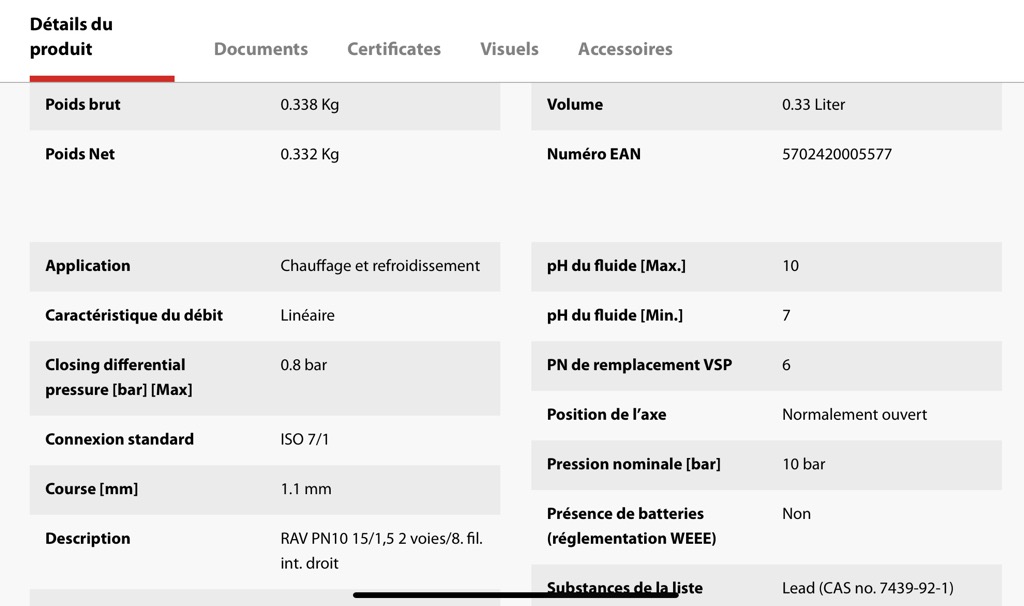
Task: Click the Poids Net row label
Action: pyautogui.click(x=80, y=154)
